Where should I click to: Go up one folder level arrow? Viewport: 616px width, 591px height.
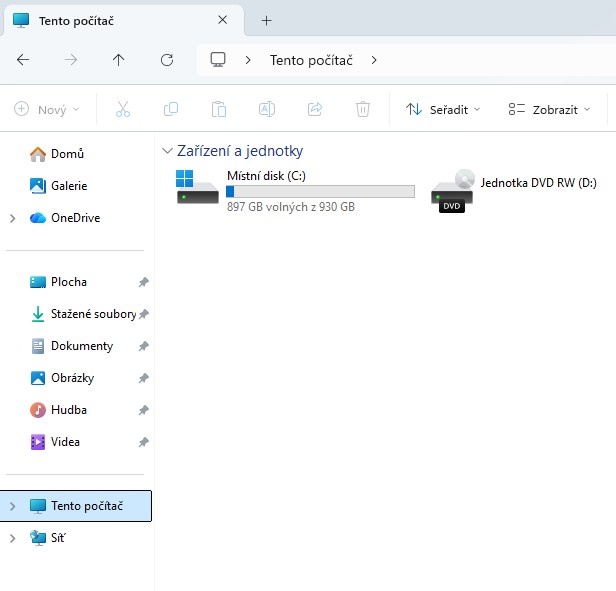point(119,60)
